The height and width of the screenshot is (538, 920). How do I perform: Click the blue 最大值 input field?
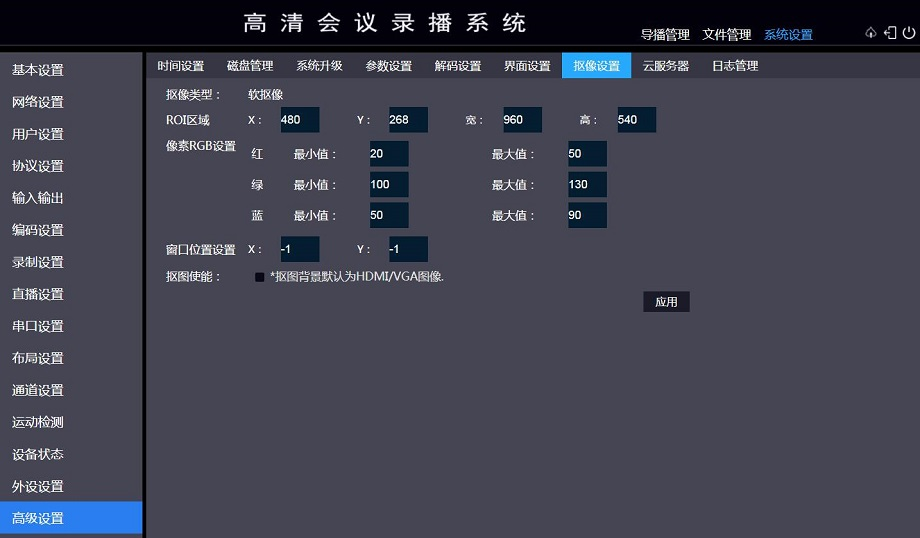click(x=587, y=216)
